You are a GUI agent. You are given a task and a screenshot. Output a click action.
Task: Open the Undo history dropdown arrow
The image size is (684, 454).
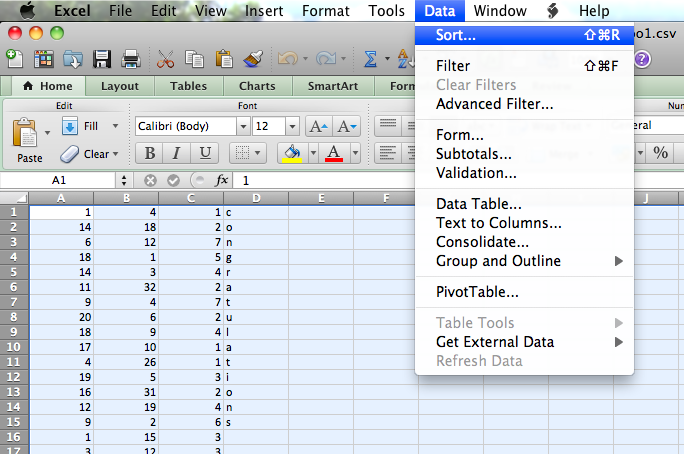click(305, 58)
